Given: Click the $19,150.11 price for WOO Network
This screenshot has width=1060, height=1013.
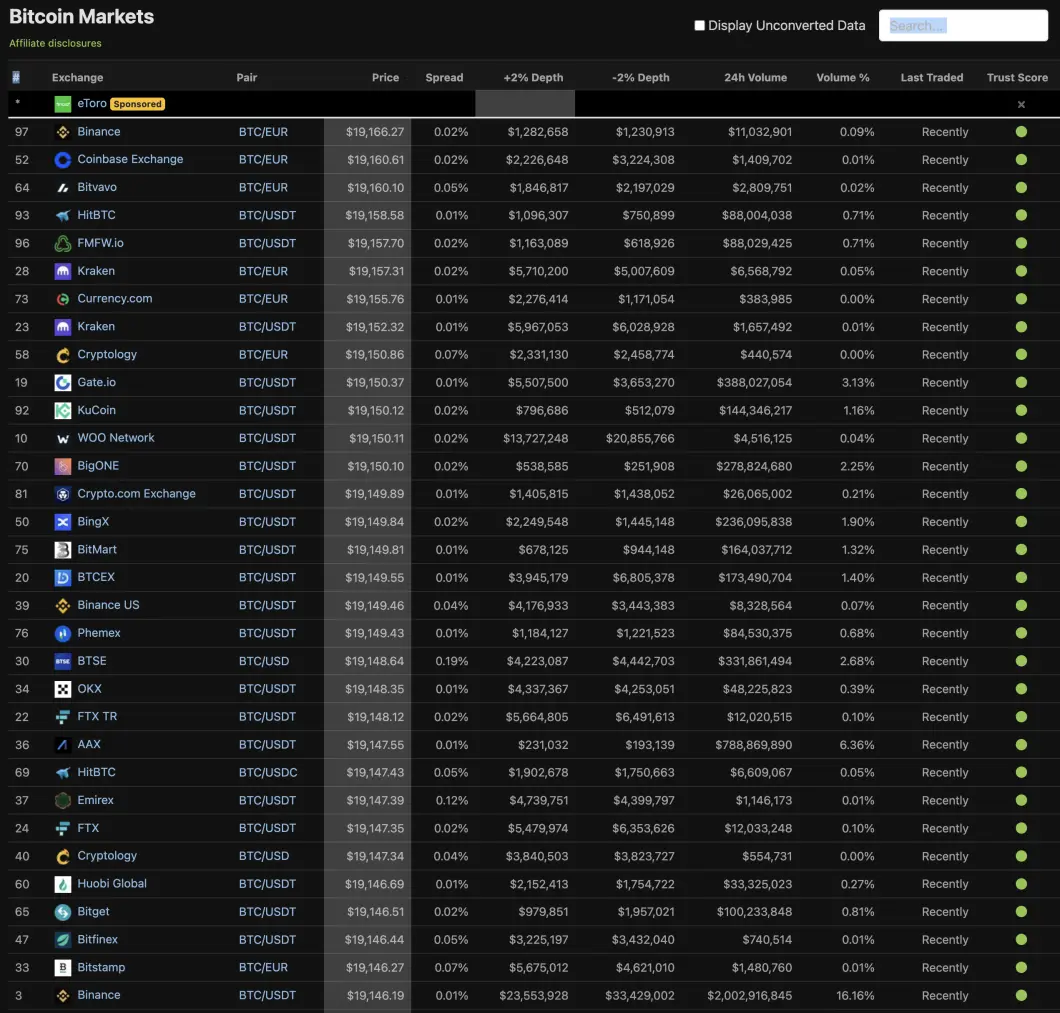Looking at the screenshot, I should click(x=377, y=439).
